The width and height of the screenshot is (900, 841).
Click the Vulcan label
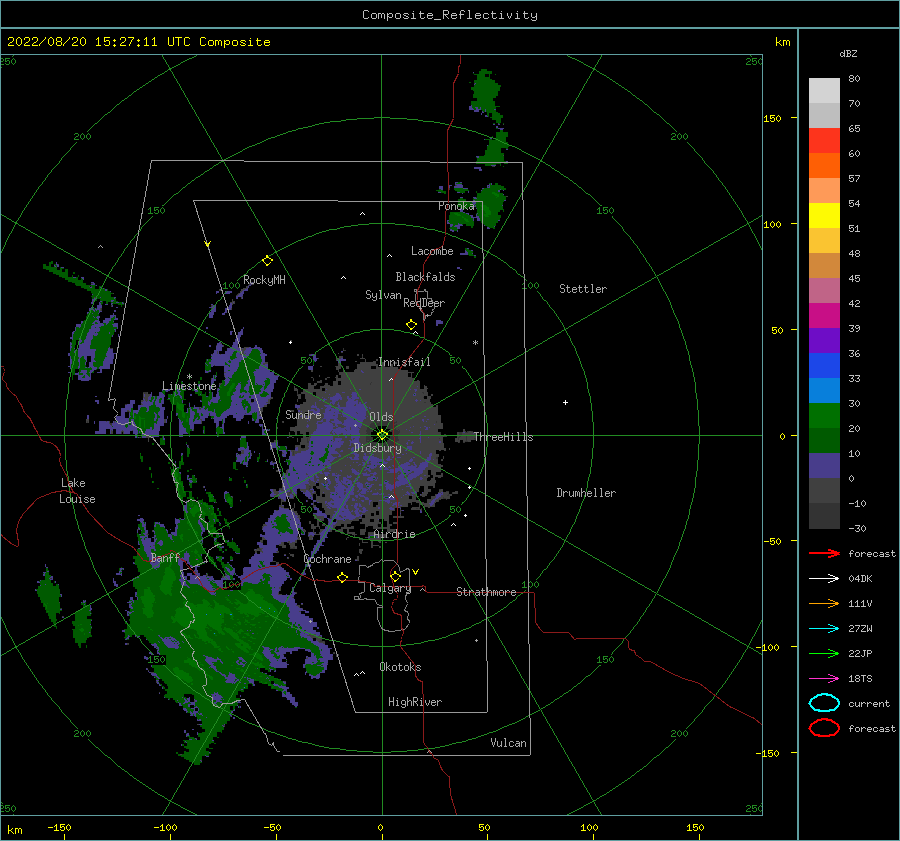click(509, 743)
